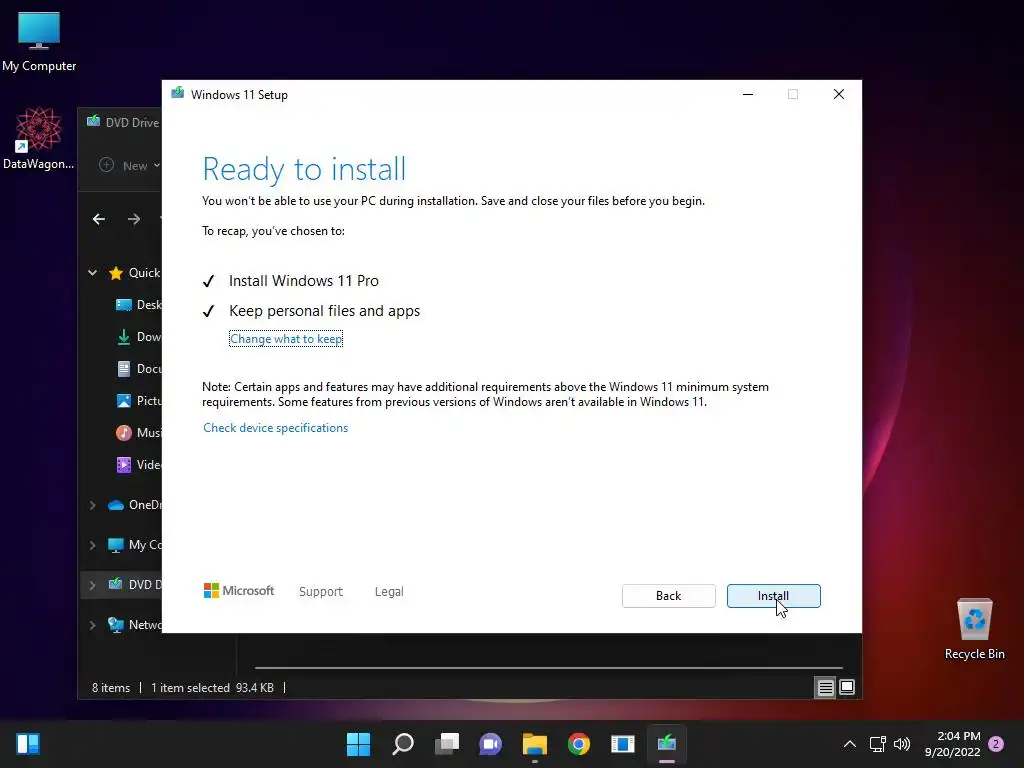1024x768 pixels.
Task: Open taskbar Search magnifier
Action: pos(402,744)
